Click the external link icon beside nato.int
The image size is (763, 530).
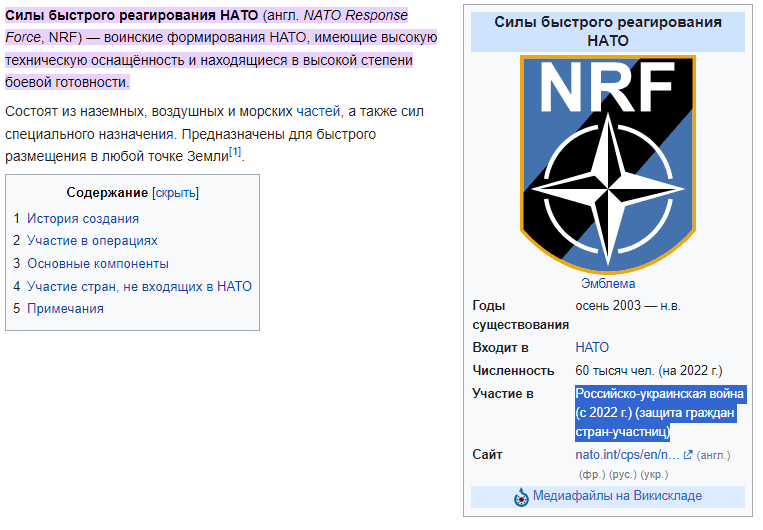688,455
